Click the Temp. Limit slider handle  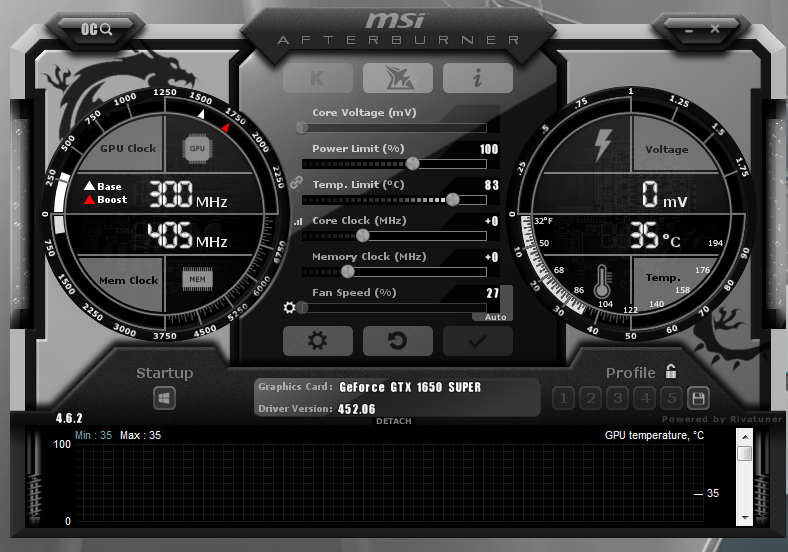[453, 200]
